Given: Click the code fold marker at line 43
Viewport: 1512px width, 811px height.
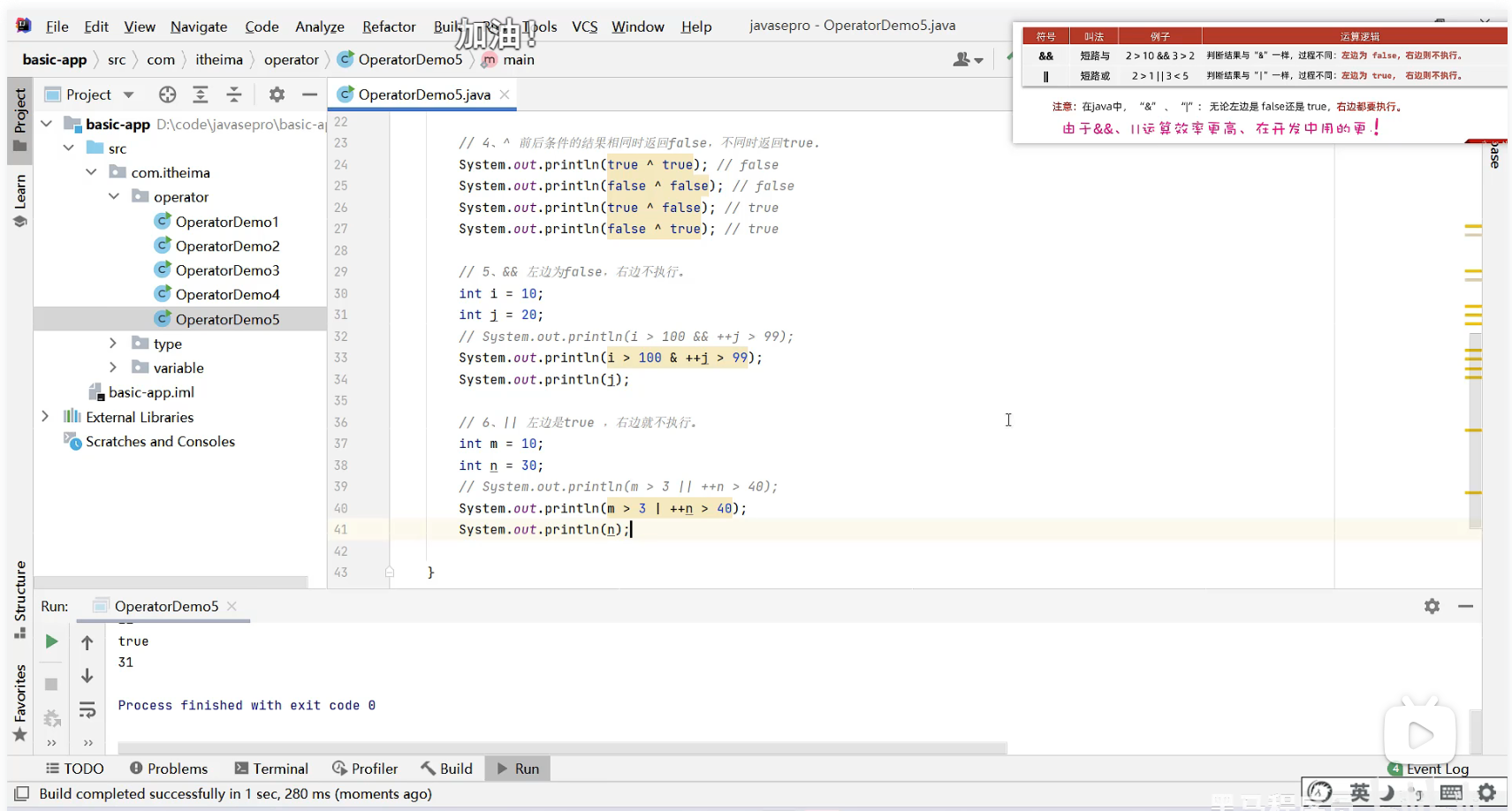Looking at the screenshot, I should (x=390, y=572).
